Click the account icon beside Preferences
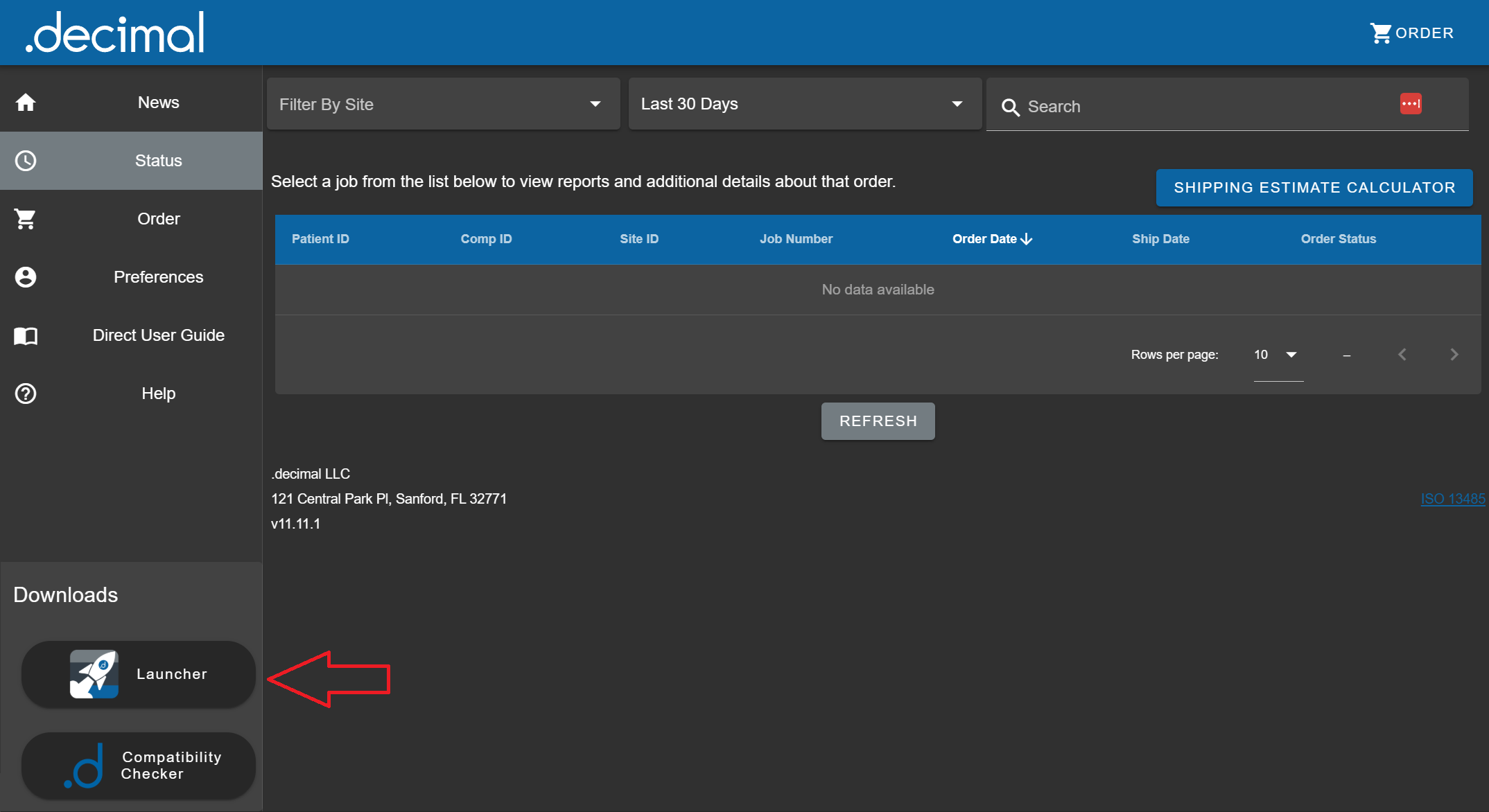 26,277
